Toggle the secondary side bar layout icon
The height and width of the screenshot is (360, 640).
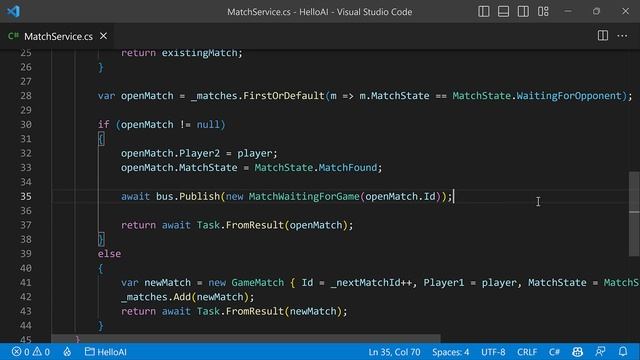(523, 11)
